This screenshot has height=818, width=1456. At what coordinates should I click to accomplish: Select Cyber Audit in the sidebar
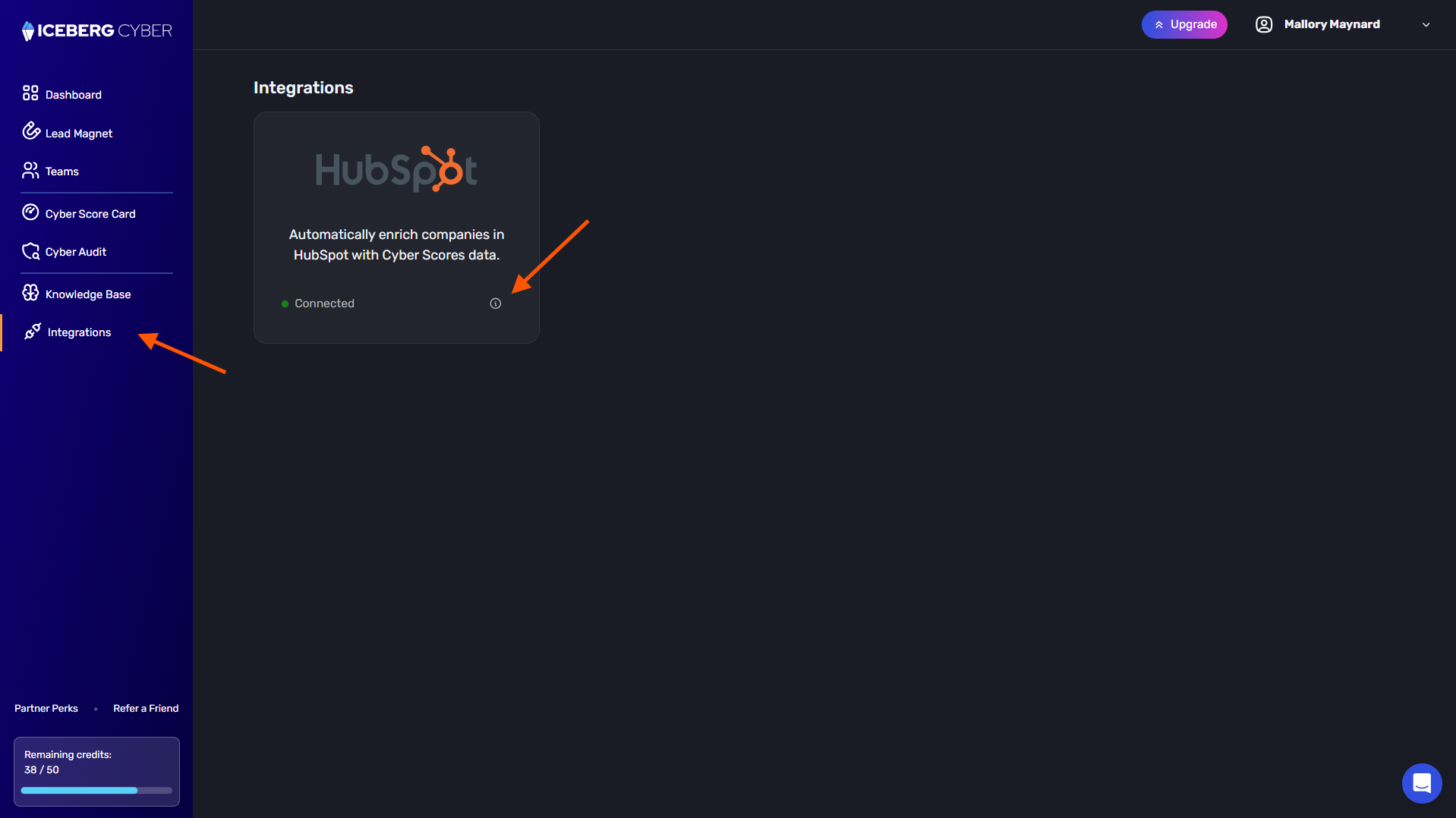[x=75, y=252]
